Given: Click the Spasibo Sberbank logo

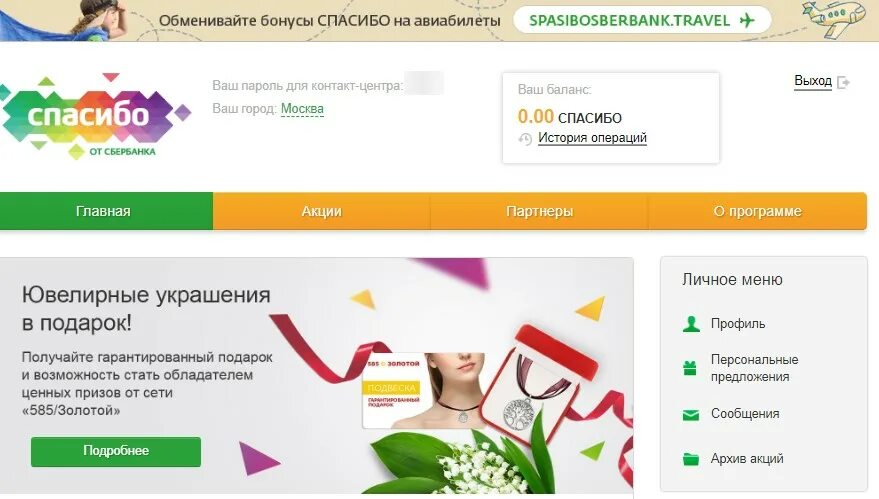Looking at the screenshot, I should (94, 115).
